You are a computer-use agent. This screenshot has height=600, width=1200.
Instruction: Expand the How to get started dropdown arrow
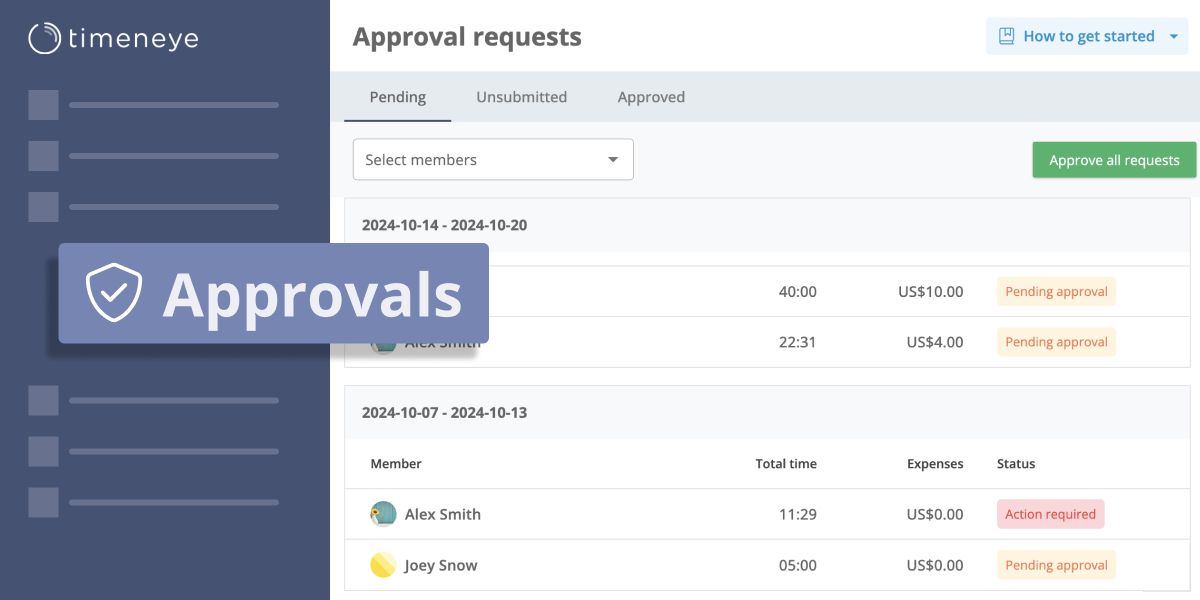pyautogui.click(x=1173, y=35)
